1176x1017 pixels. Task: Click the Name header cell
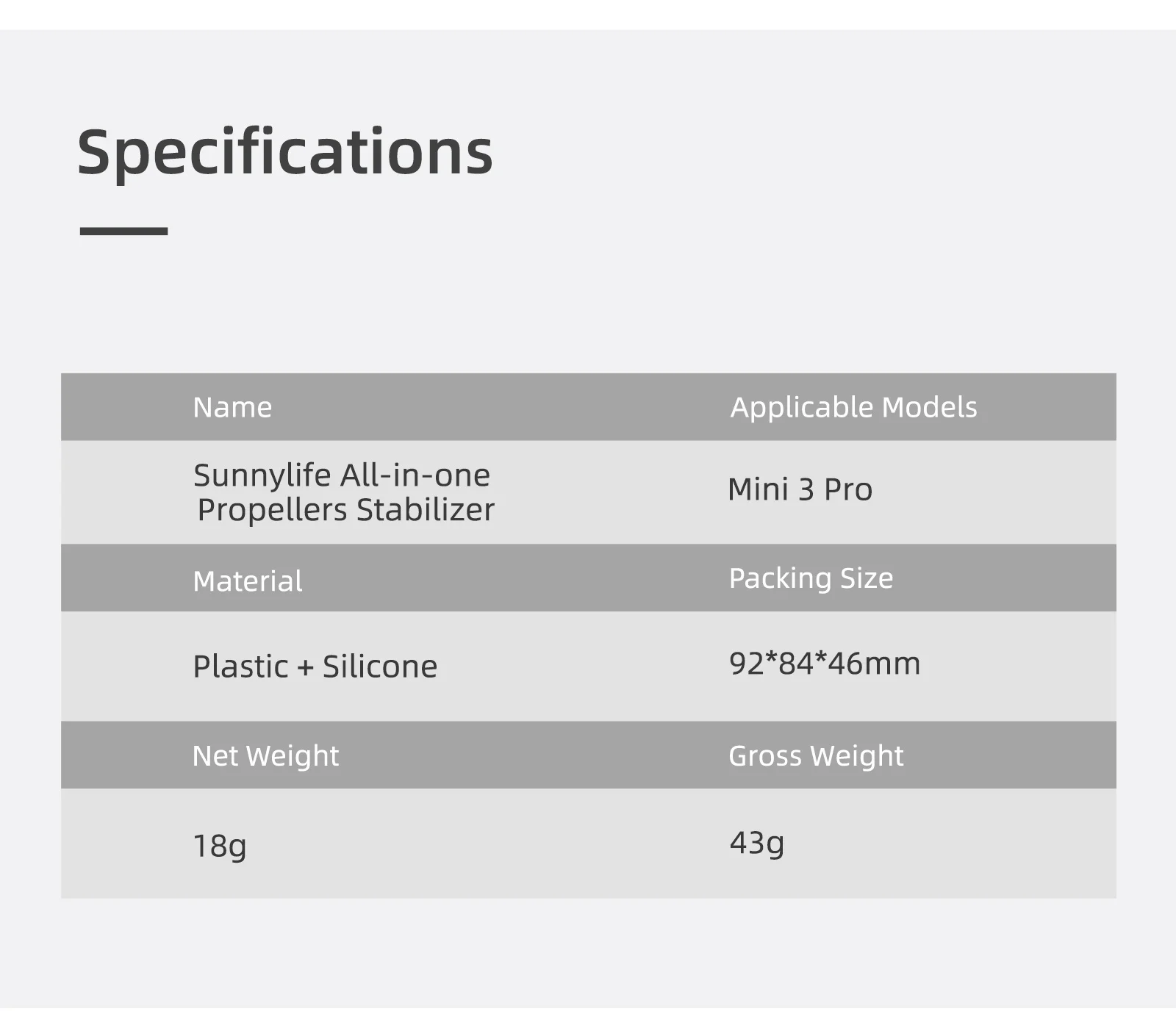(232, 407)
